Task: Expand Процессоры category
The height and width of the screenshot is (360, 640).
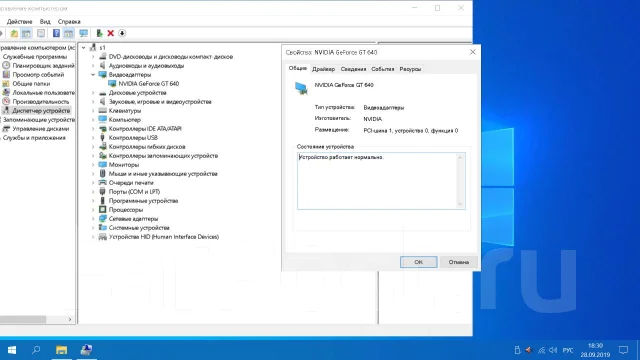Action: coord(93,209)
